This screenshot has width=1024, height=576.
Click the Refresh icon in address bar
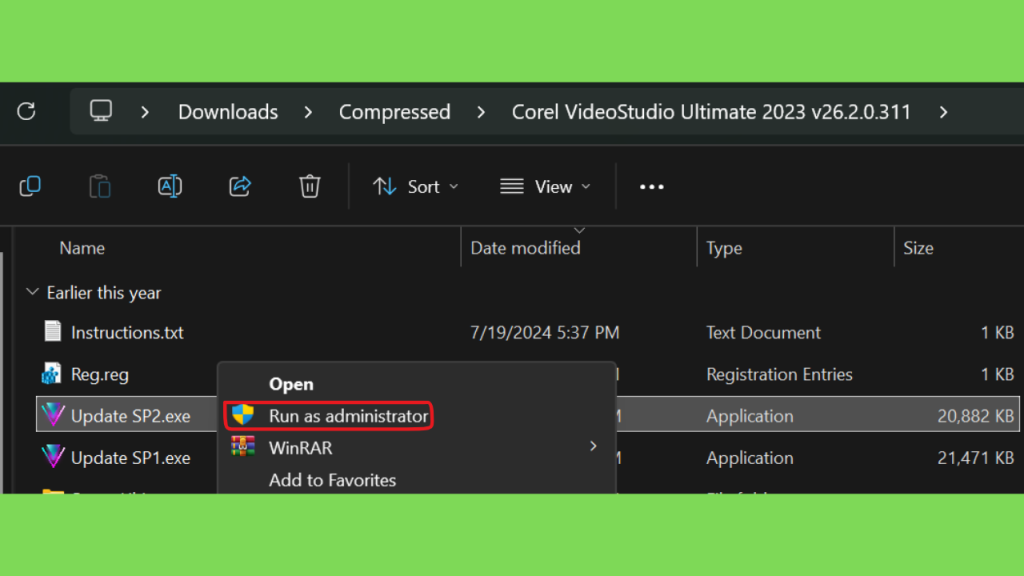[x=26, y=111]
